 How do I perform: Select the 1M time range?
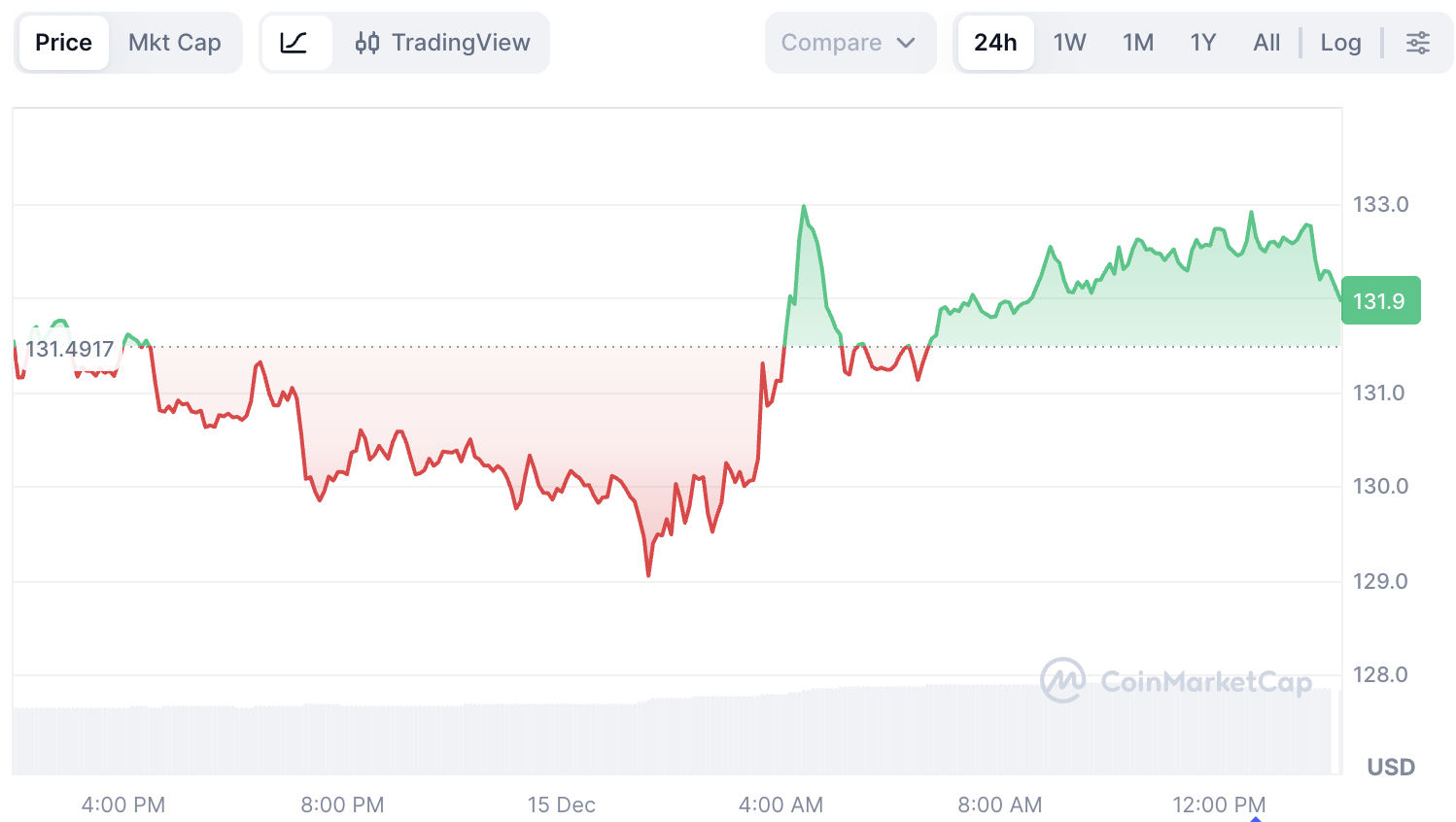tap(1138, 43)
